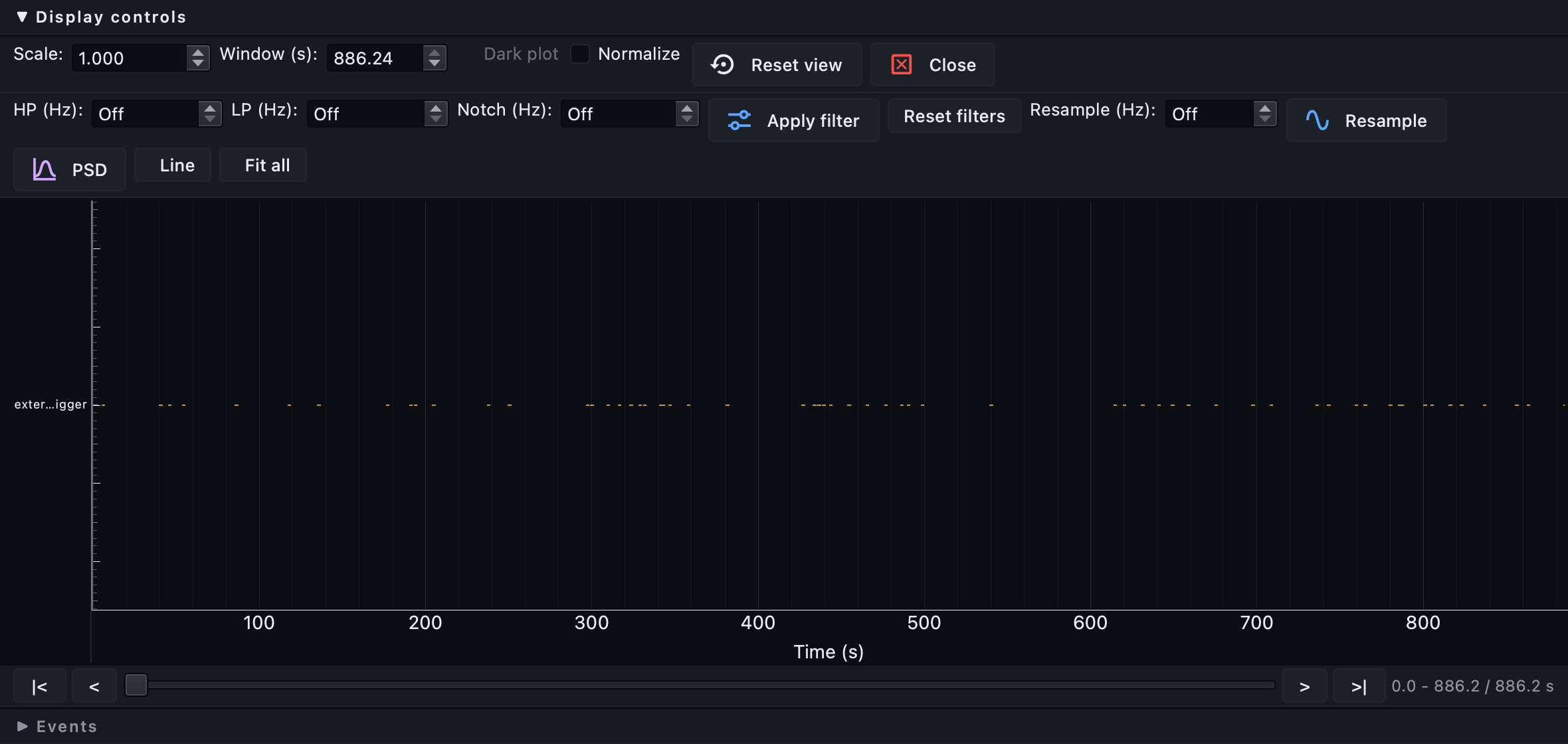Decrease Resample (Hz) with the down arrow

(1265, 120)
